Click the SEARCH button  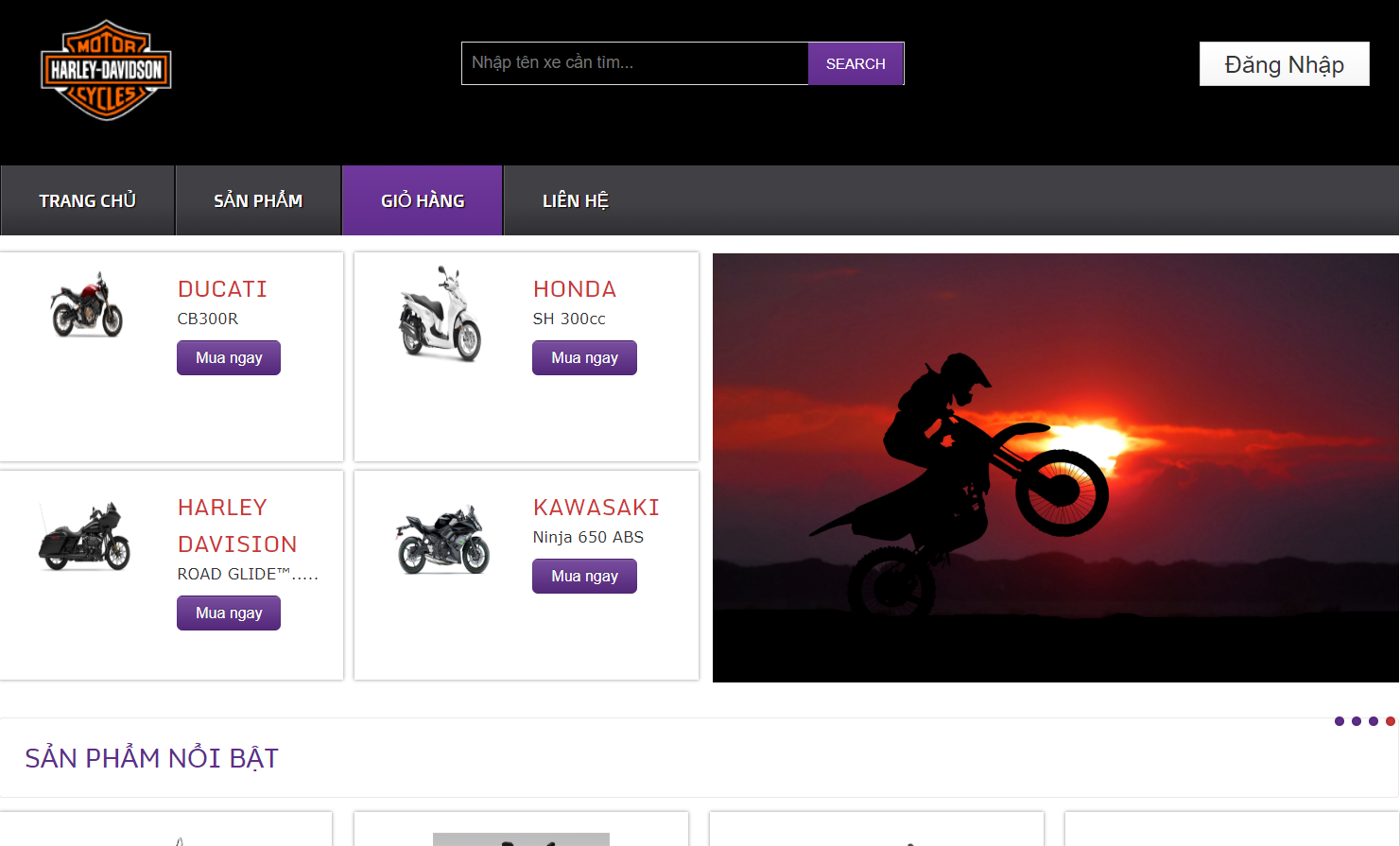tap(856, 63)
